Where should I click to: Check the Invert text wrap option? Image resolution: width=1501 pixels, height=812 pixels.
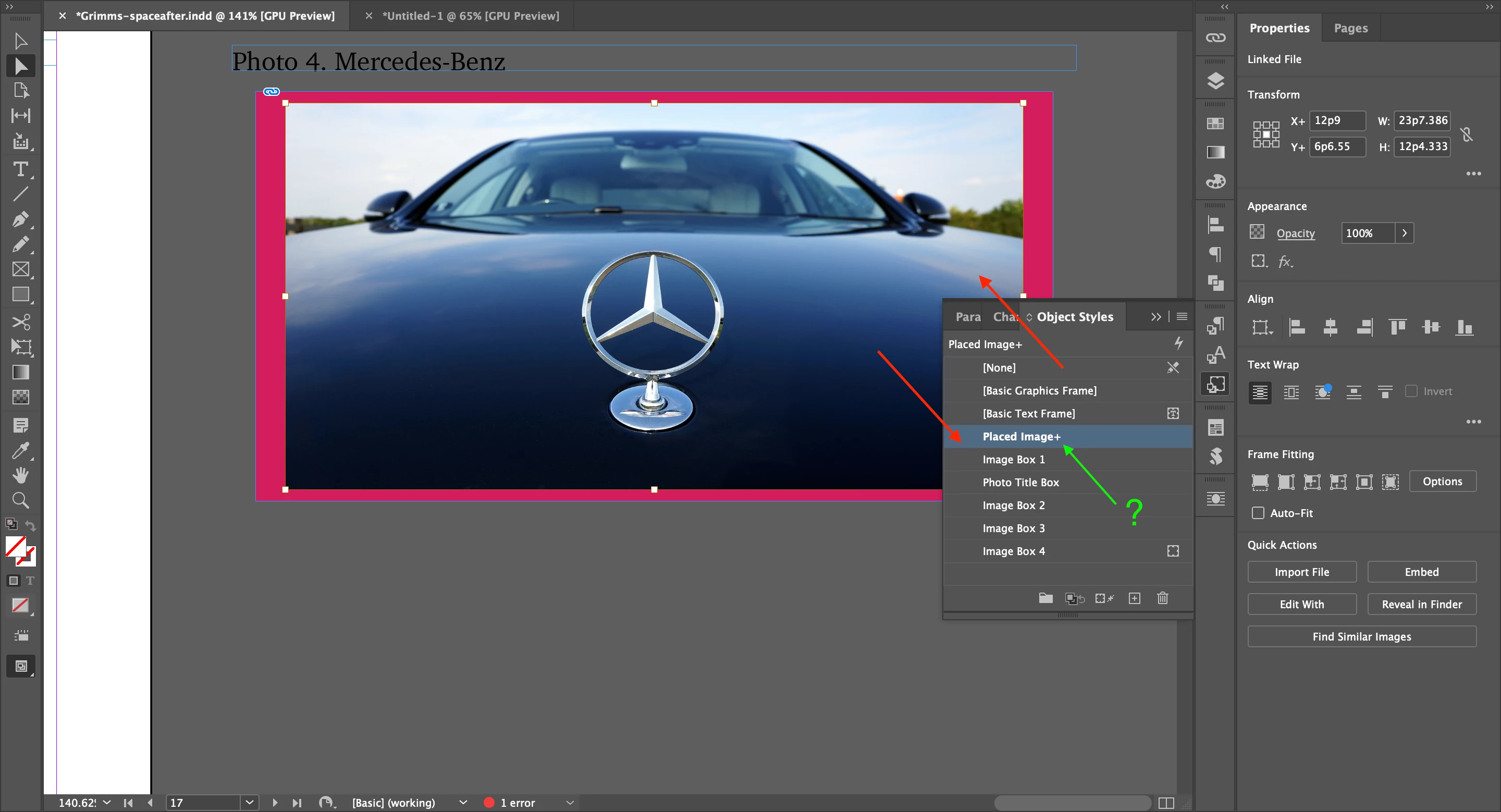[1411, 391]
